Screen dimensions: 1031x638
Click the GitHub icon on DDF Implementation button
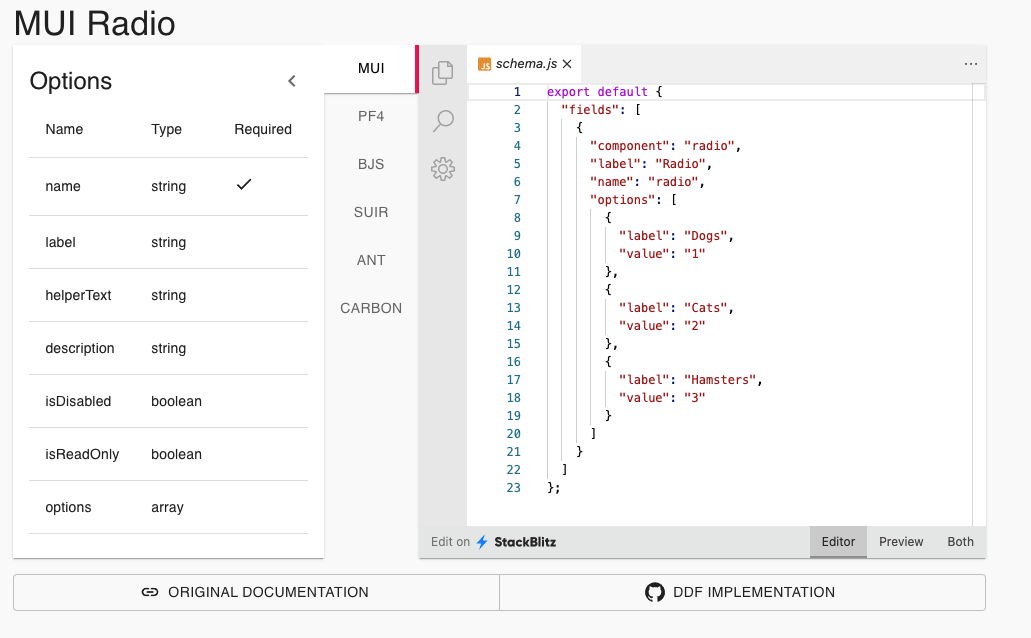pos(655,591)
